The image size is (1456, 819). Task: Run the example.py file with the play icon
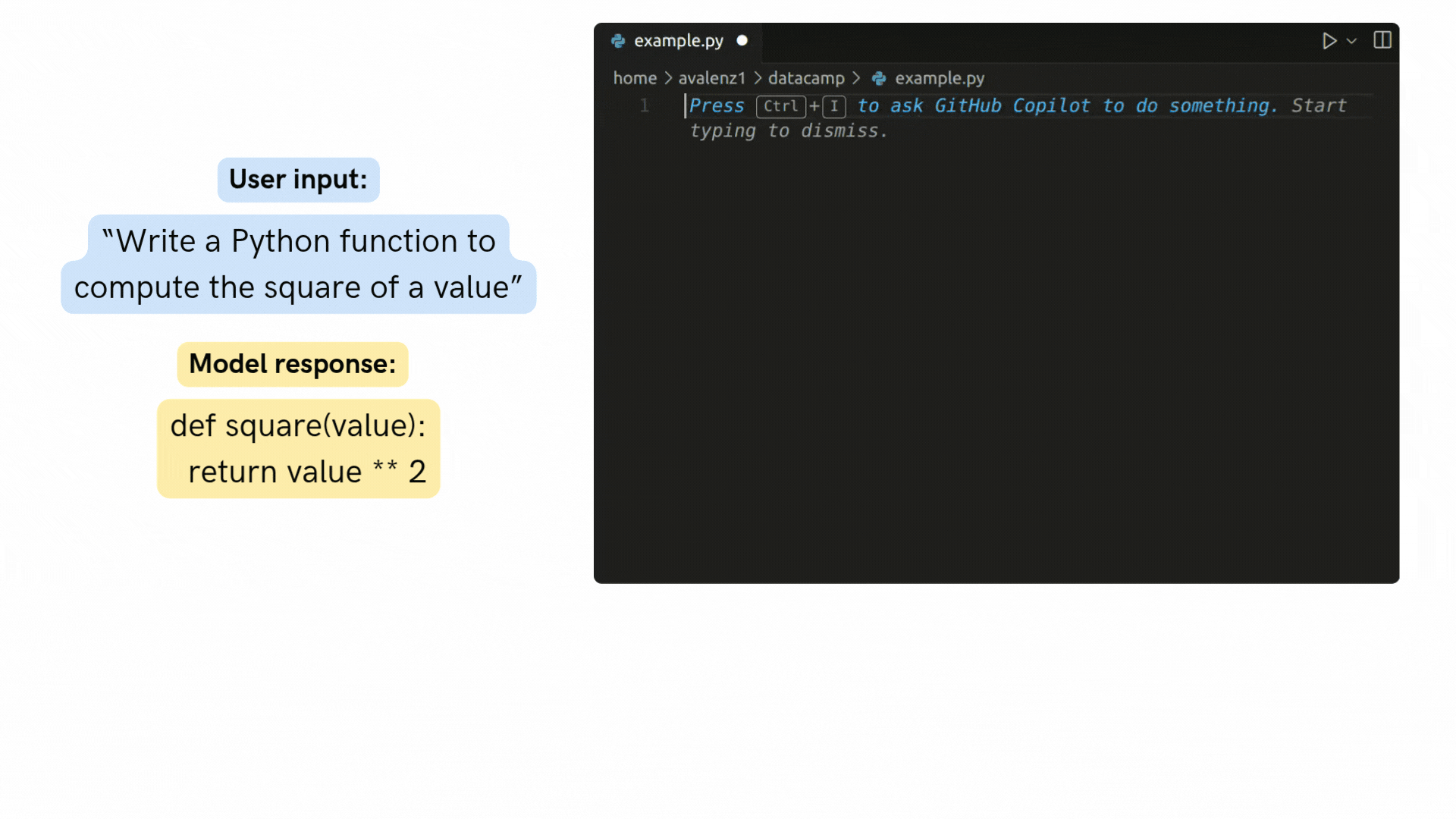(1329, 41)
